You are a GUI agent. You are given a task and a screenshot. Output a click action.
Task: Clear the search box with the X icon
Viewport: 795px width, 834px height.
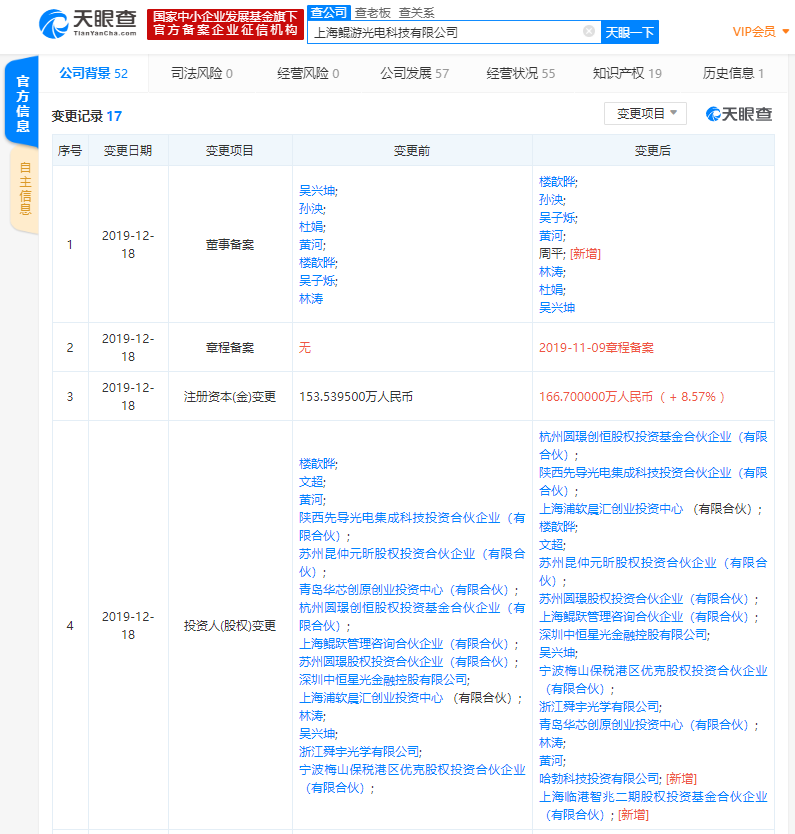click(x=588, y=32)
